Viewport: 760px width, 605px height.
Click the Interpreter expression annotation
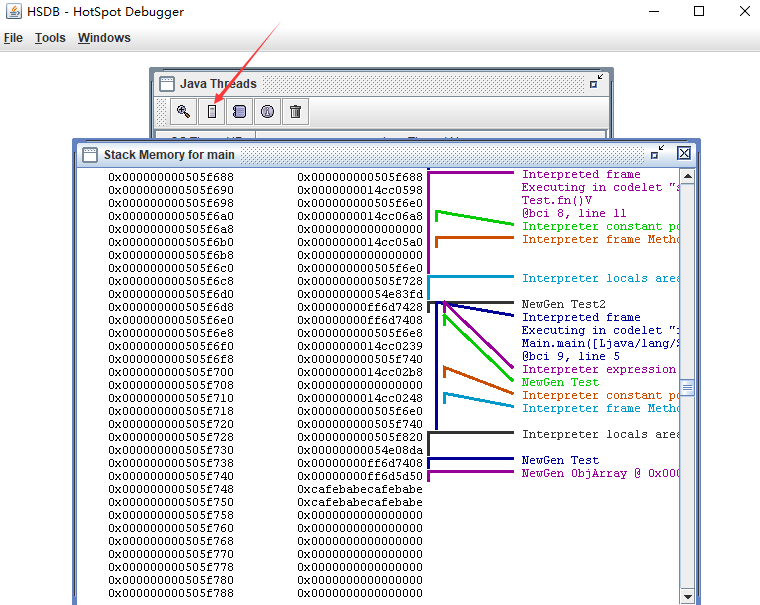[x=599, y=369]
